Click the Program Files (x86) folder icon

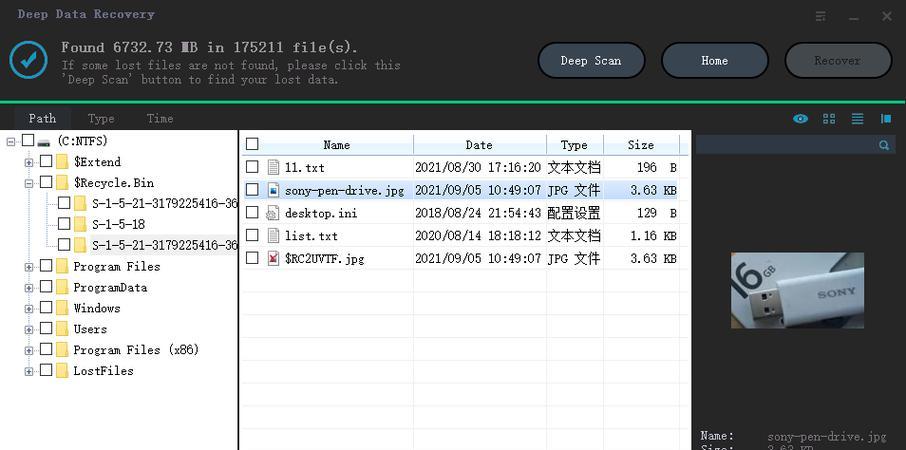pos(62,349)
